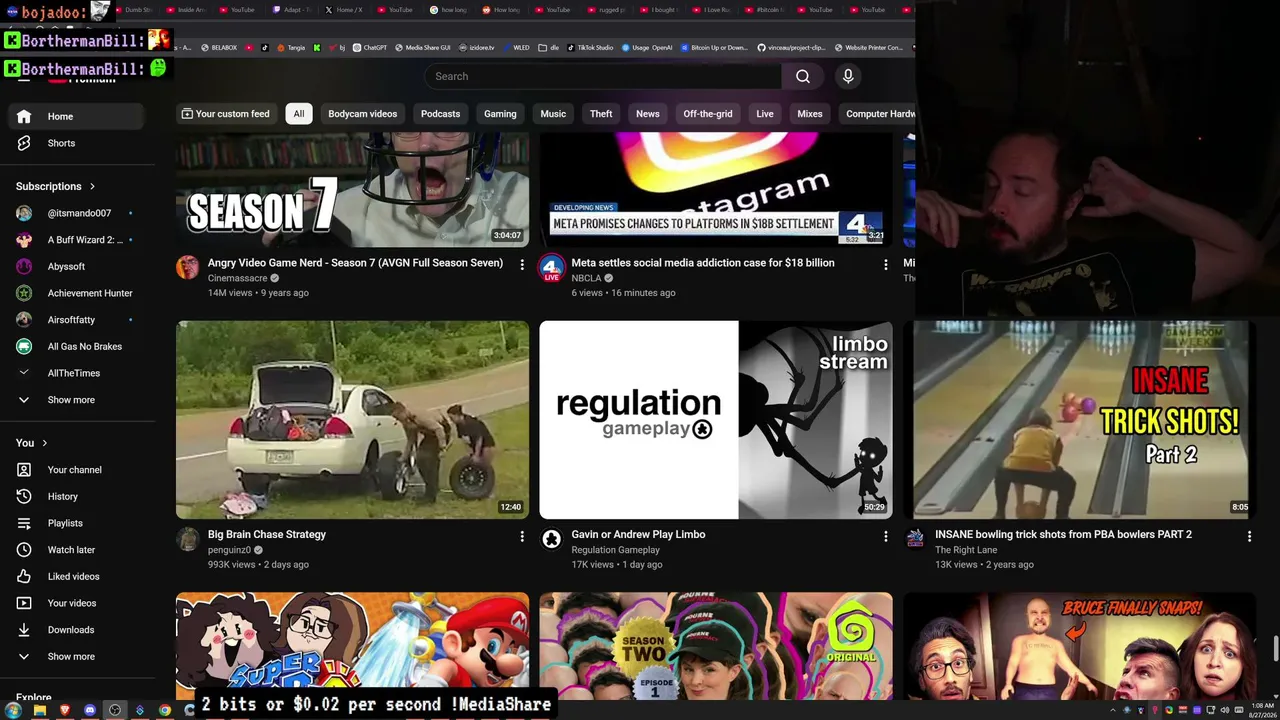1280x720 pixels.
Task: Show more items below Downloads
Action: (77, 657)
